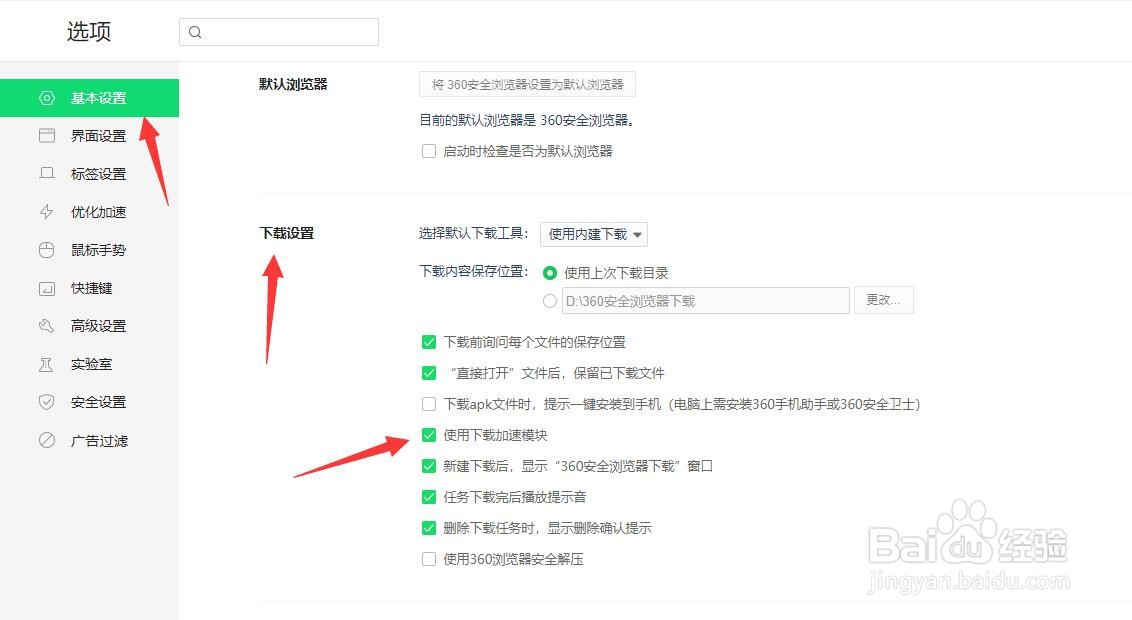Screen dimensions: 1132x620
Task: Click the 优化加速 lightning icon
Action: click(x=47, y=211)
